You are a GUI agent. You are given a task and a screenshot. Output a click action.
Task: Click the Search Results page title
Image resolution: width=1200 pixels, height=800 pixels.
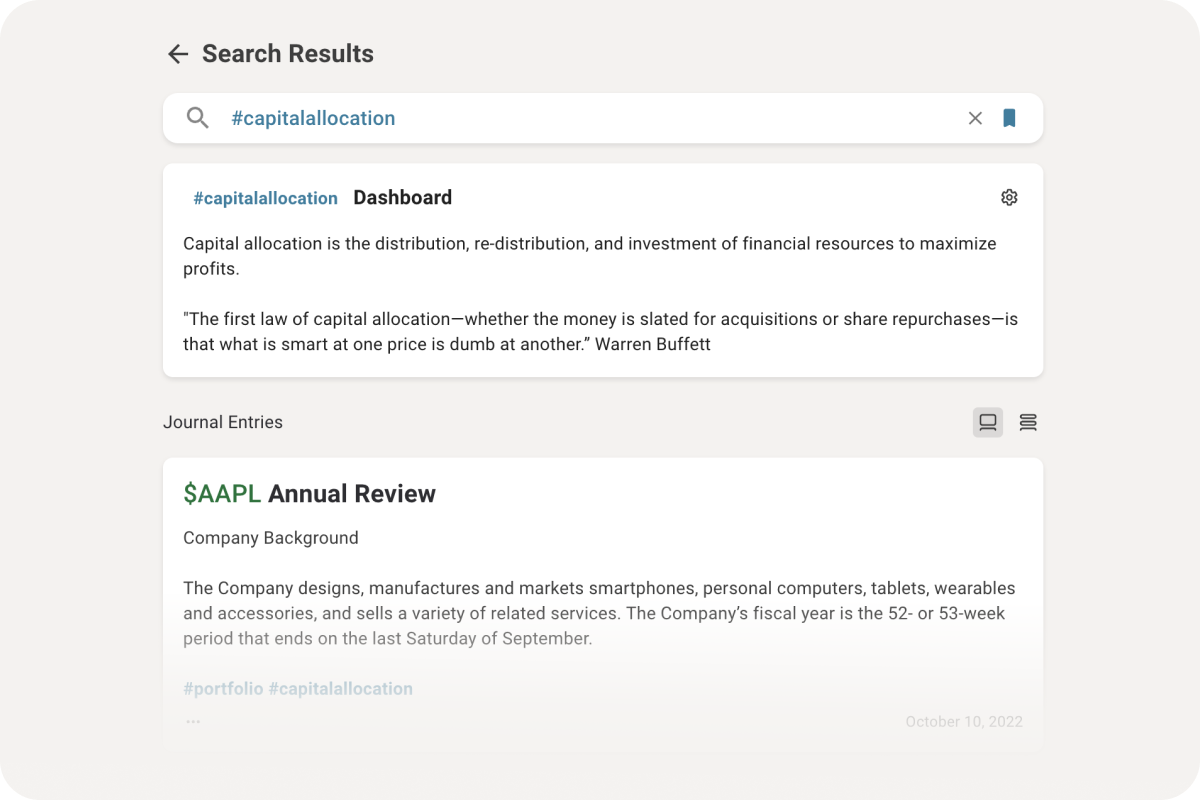tap(288, 54)
